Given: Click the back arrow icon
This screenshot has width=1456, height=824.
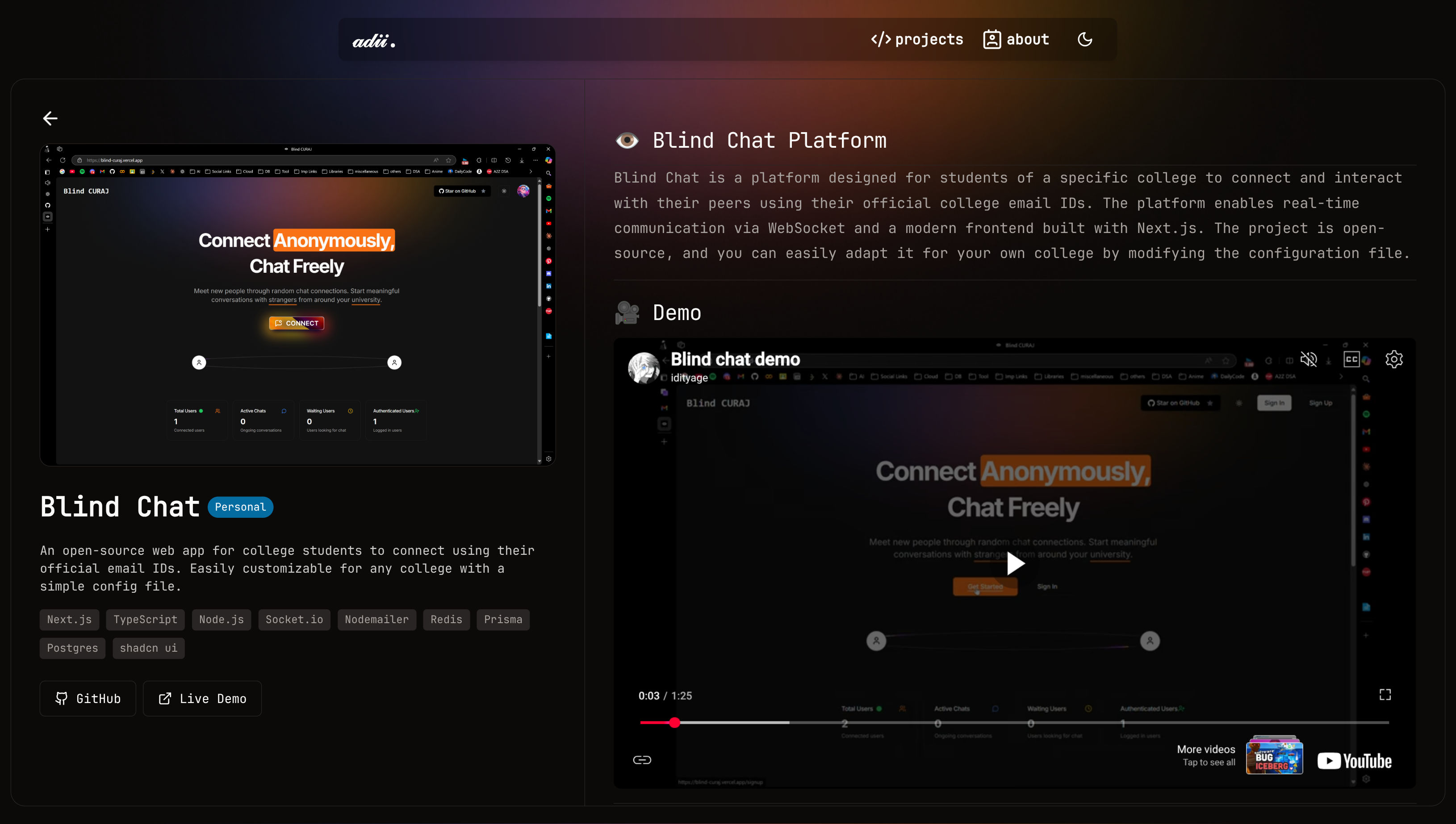Looking at the screenshot, I should [x=50, y=118].
